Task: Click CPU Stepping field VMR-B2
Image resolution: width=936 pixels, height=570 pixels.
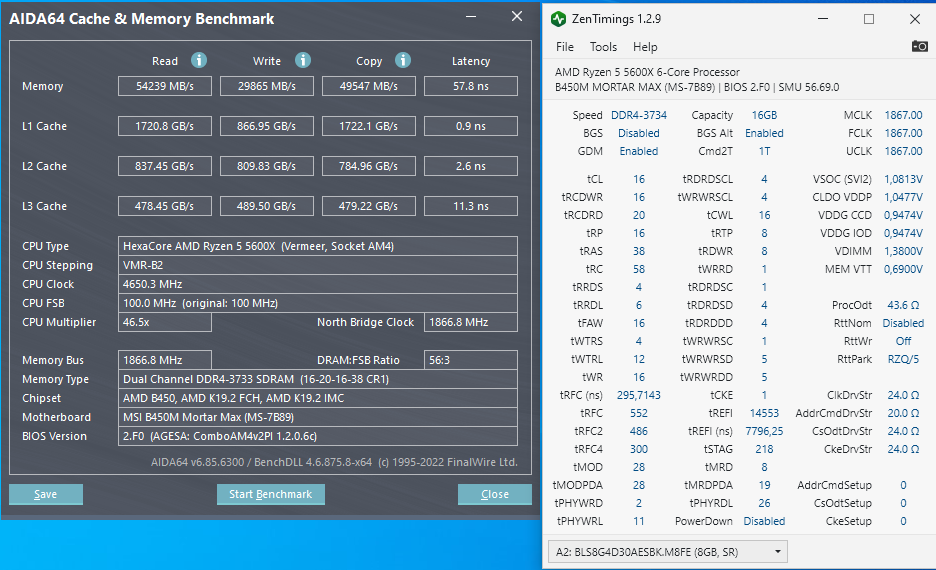Action: tap(318, 265)
